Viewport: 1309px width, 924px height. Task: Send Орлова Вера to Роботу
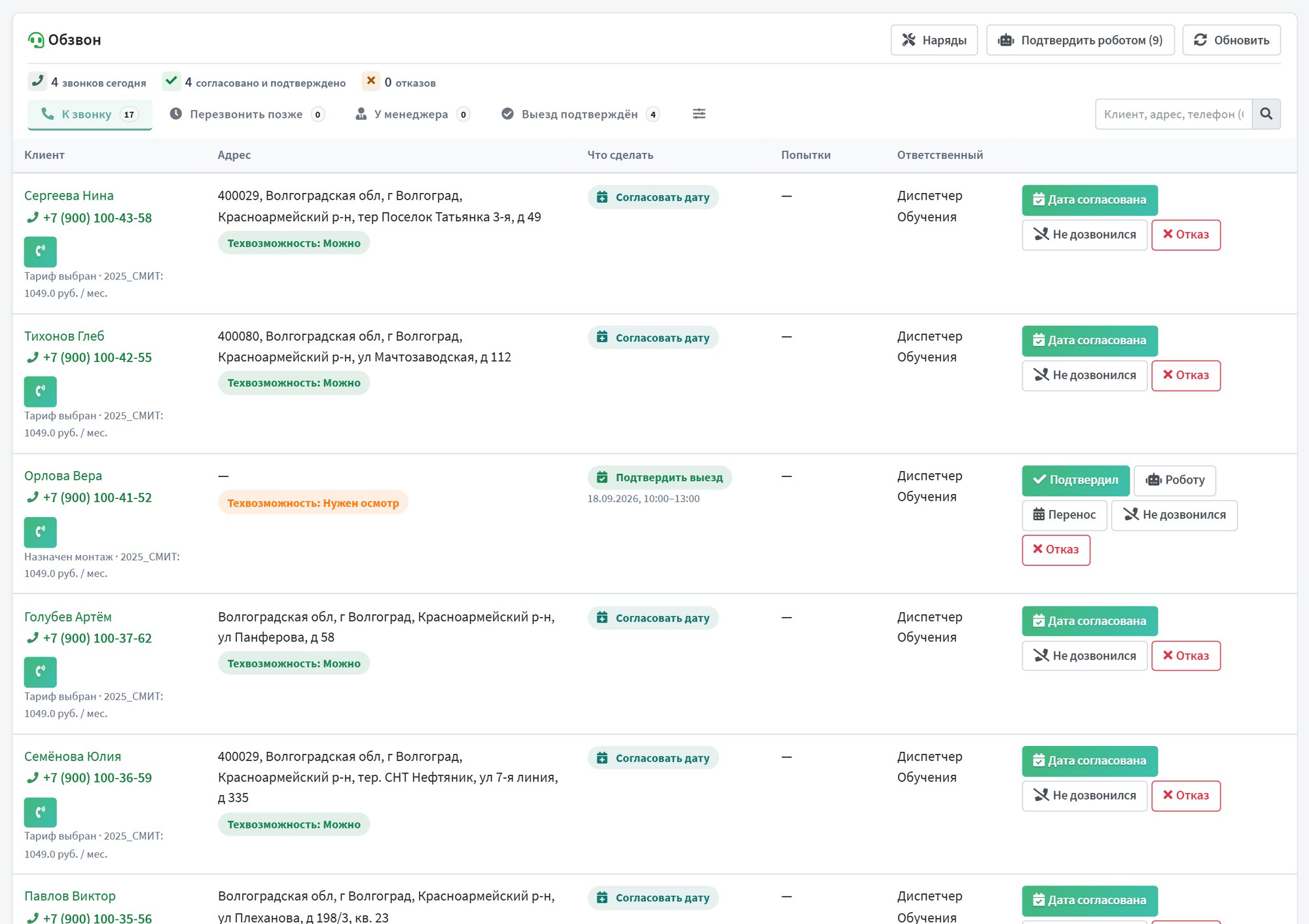(x=1175, y=480)
